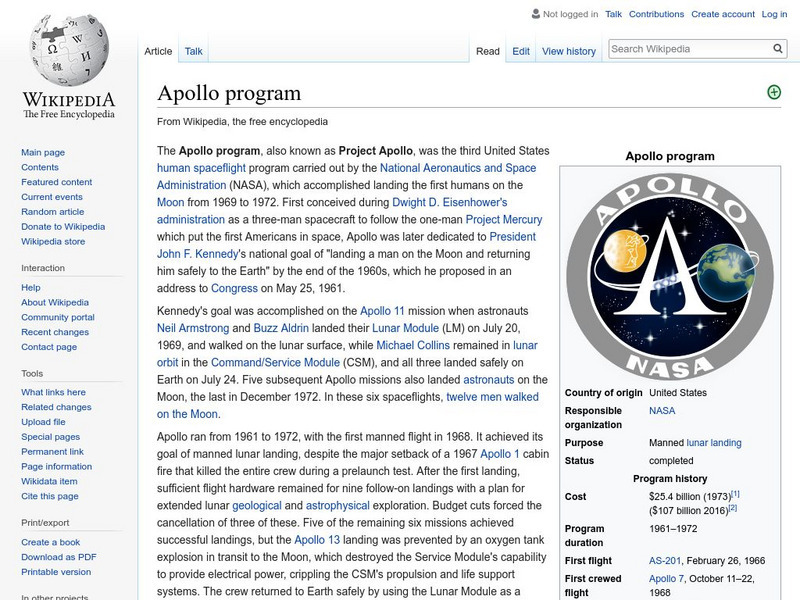Click the not logged in user icon
Screen dimensions: 800x600
pos(535,14)
